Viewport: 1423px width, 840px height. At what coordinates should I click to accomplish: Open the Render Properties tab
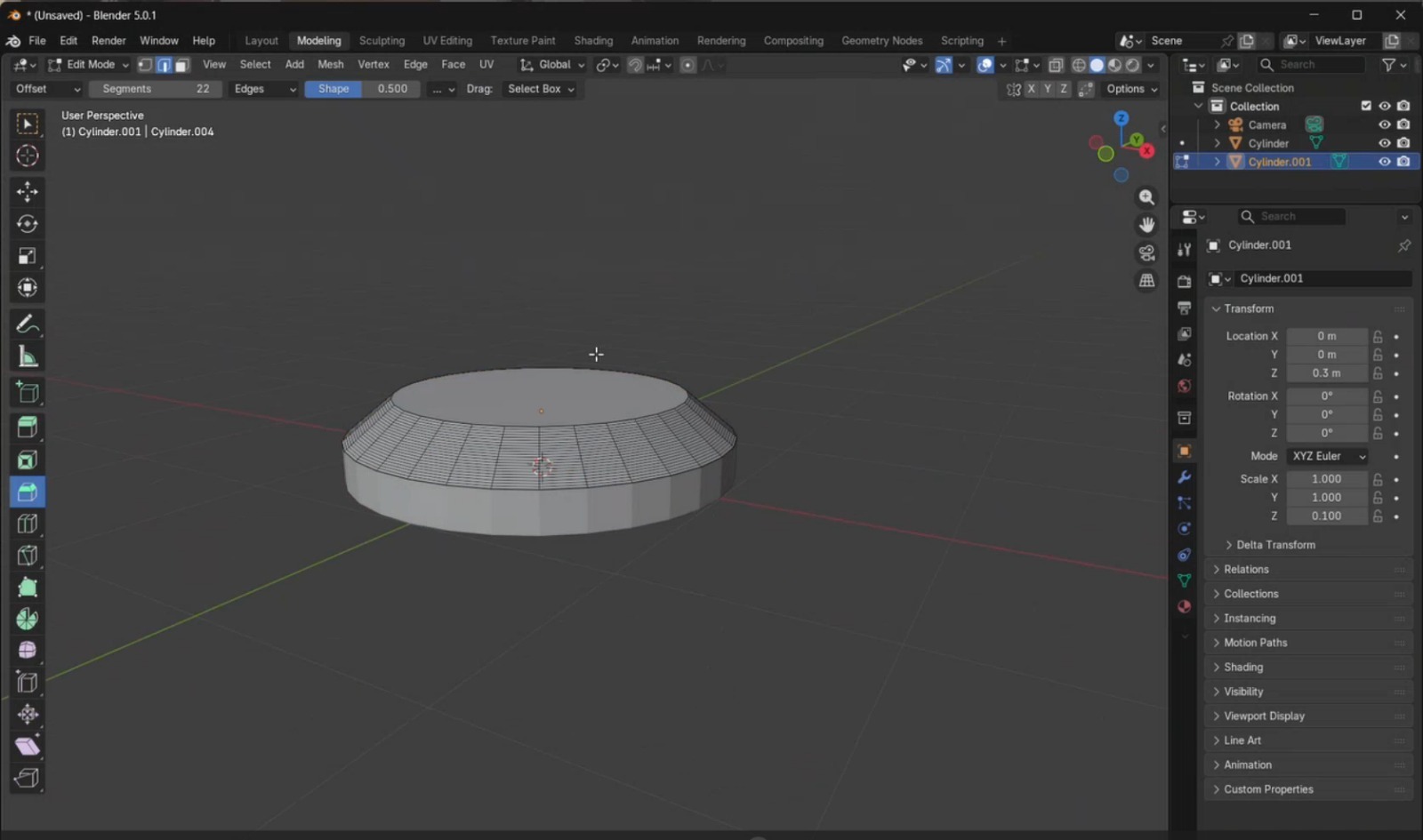click(x=1184, y=281)
